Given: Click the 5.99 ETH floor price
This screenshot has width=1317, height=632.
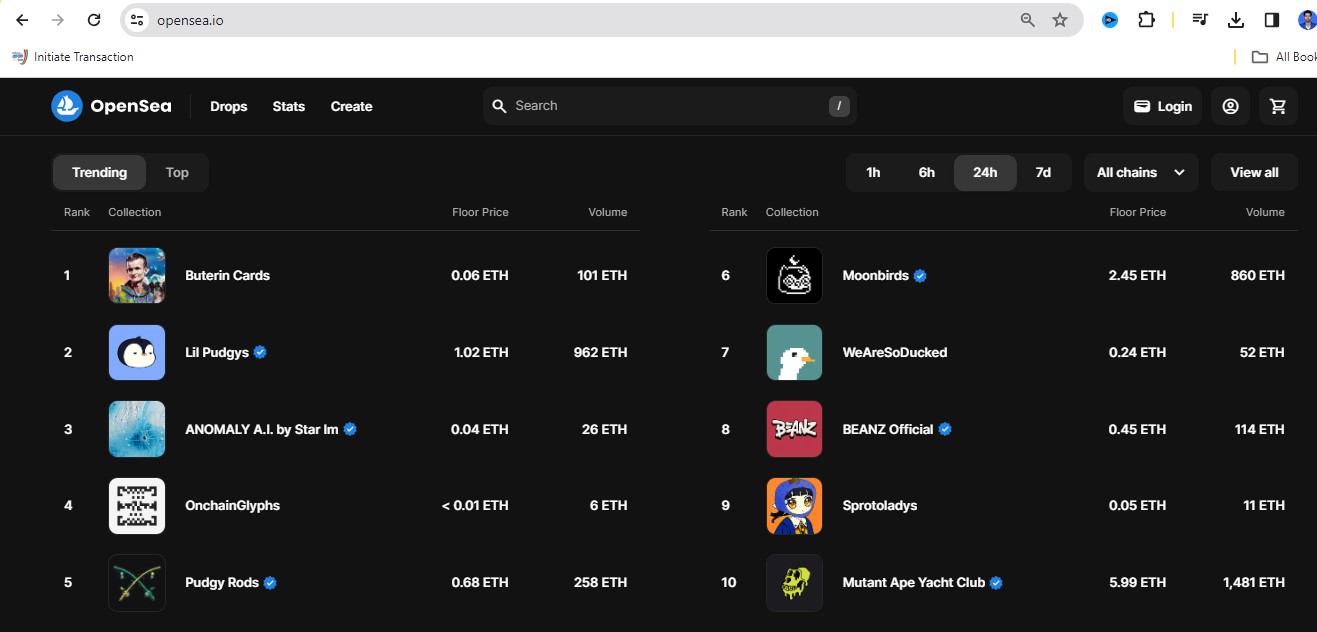Looking at the screenshot, I should pos(1137,582).
